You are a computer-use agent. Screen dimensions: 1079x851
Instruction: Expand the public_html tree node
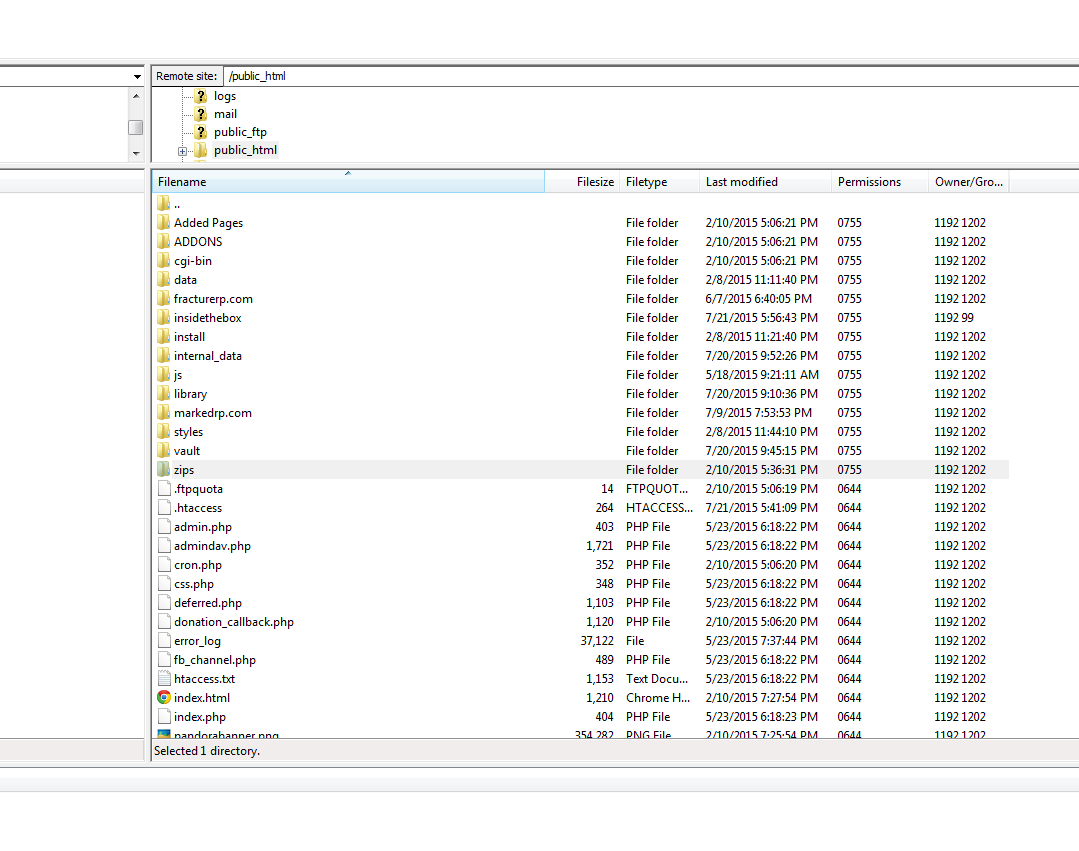pyautogui.click(x=183, y=151)
